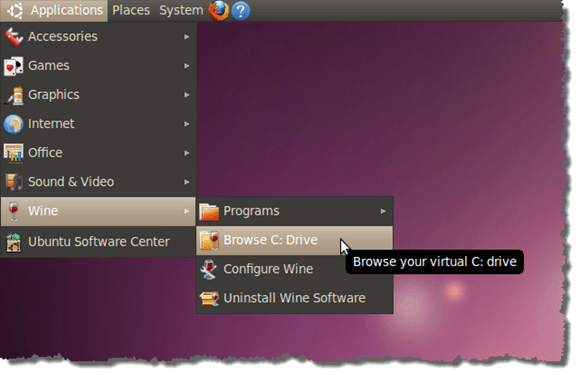Open Ubuntu Software Center menu entry
The height and width of the screenshot is (375, 580).
click(x=98, y=242)
